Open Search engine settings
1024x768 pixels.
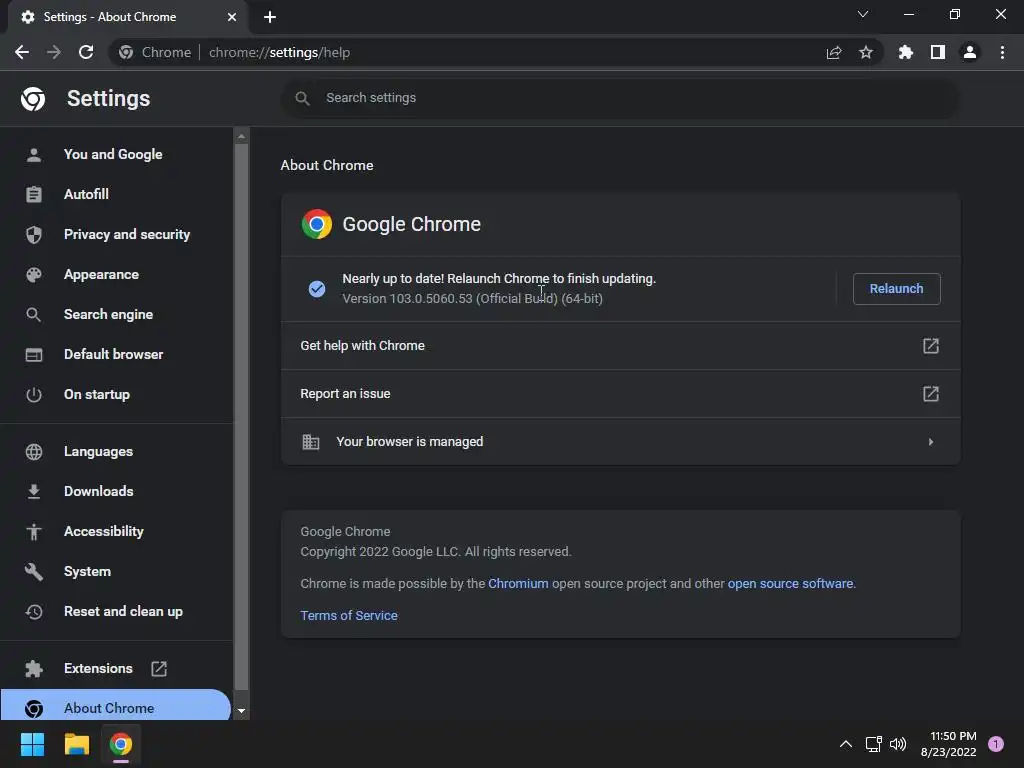pos(116,314)
